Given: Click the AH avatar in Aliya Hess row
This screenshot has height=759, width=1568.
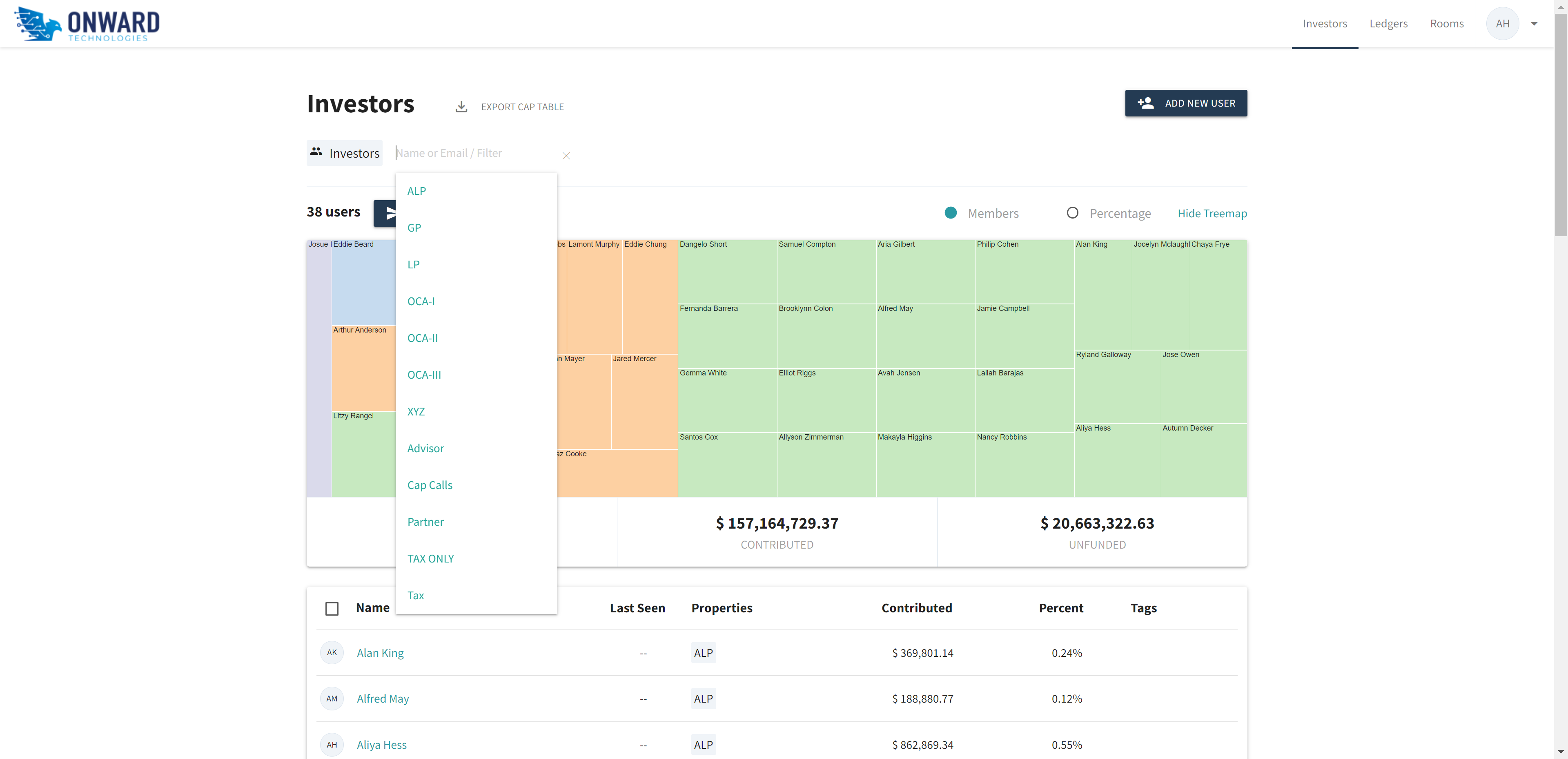Looking at the screenshot, I should [332, 744].
